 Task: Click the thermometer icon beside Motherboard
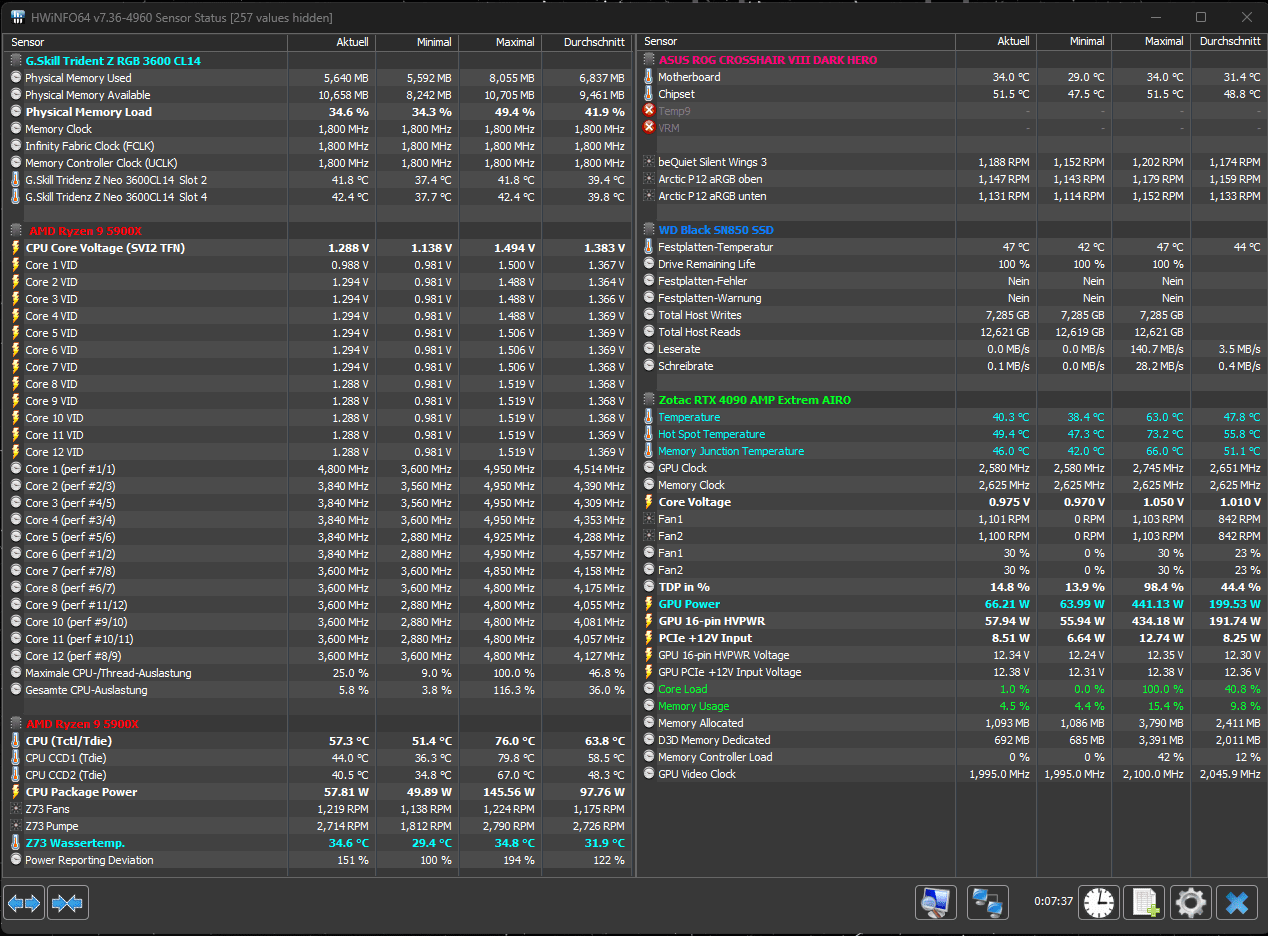click(649, 77)
